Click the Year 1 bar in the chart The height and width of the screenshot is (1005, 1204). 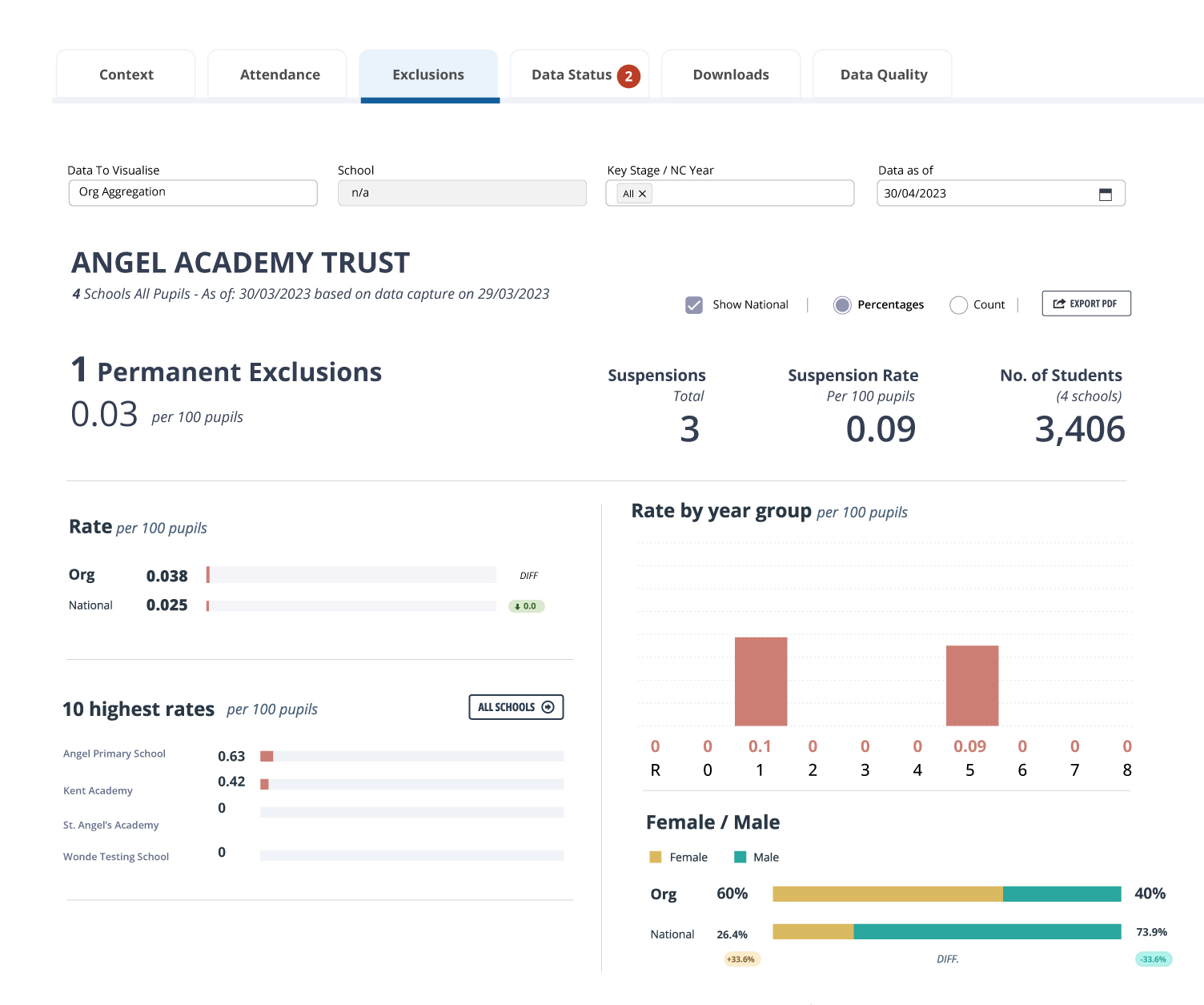click(761, 681)
